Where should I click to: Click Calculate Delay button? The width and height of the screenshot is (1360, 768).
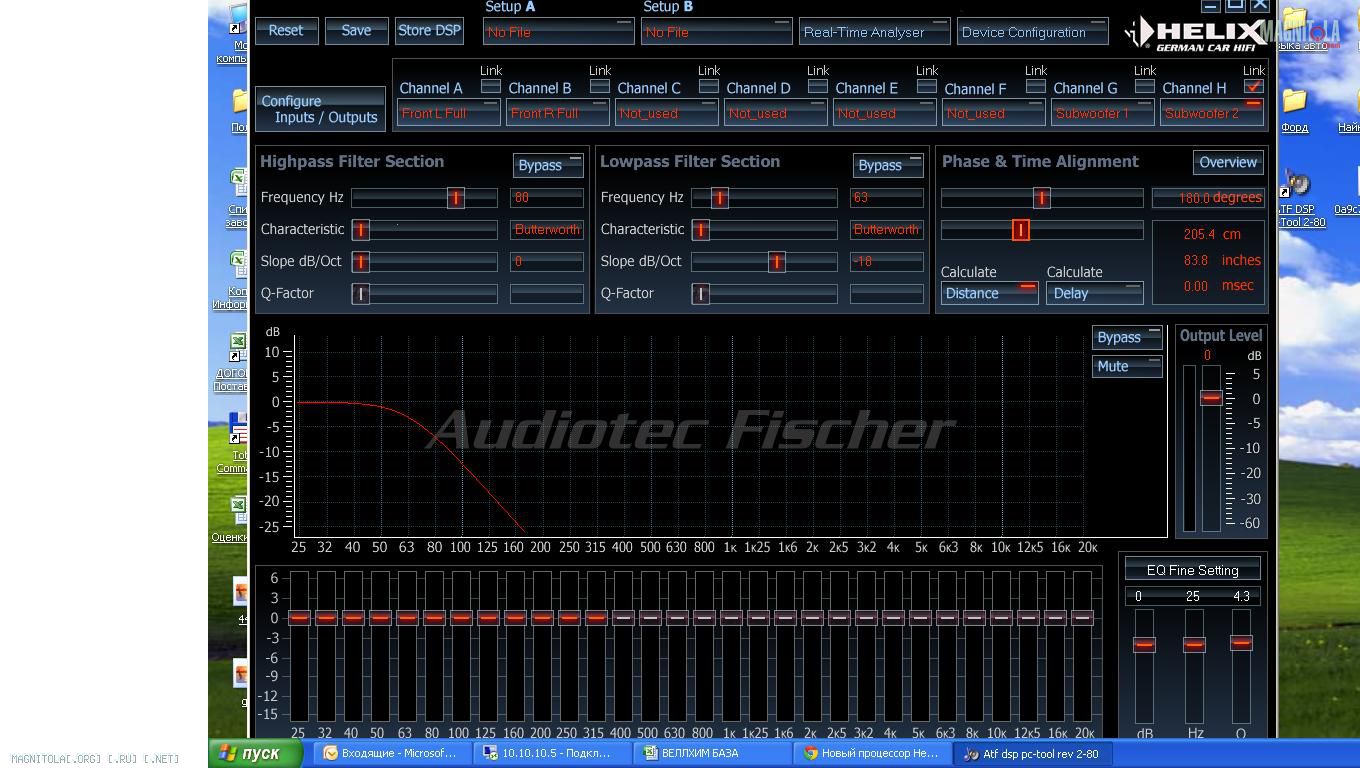click(1095, 293)
